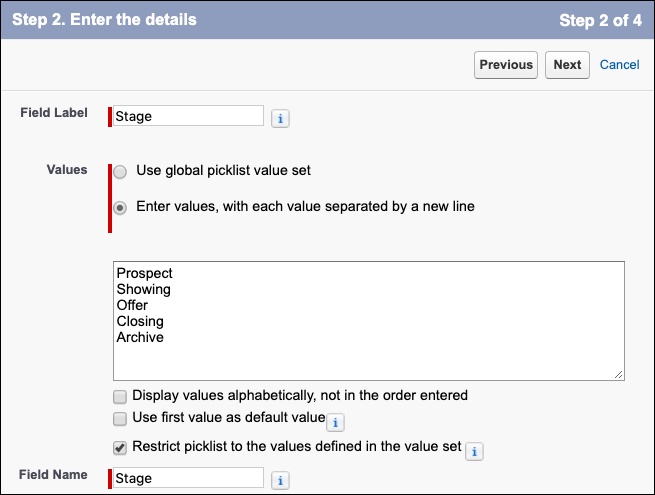The image size is (655, 495).
Task: Click the Showing value in the textarea
Action: click(x=143, y=289)
